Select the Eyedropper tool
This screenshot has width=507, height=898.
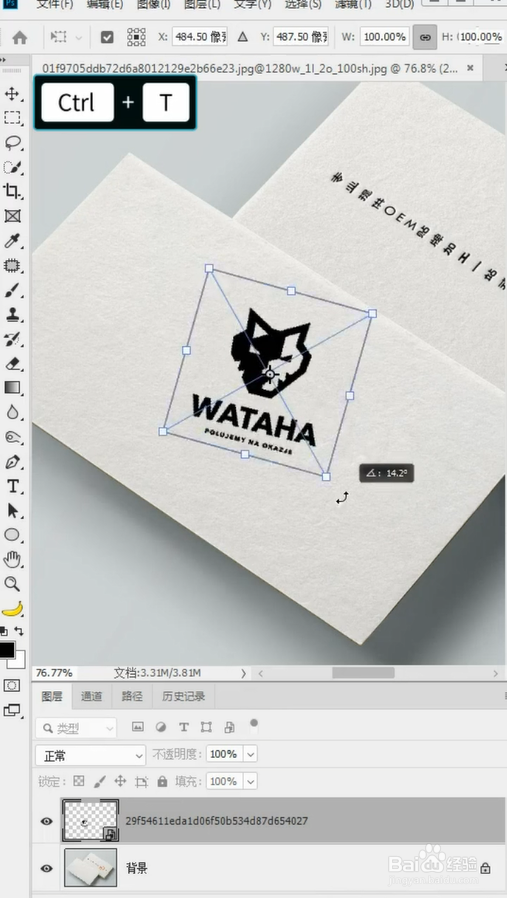[x=12, y=241]
